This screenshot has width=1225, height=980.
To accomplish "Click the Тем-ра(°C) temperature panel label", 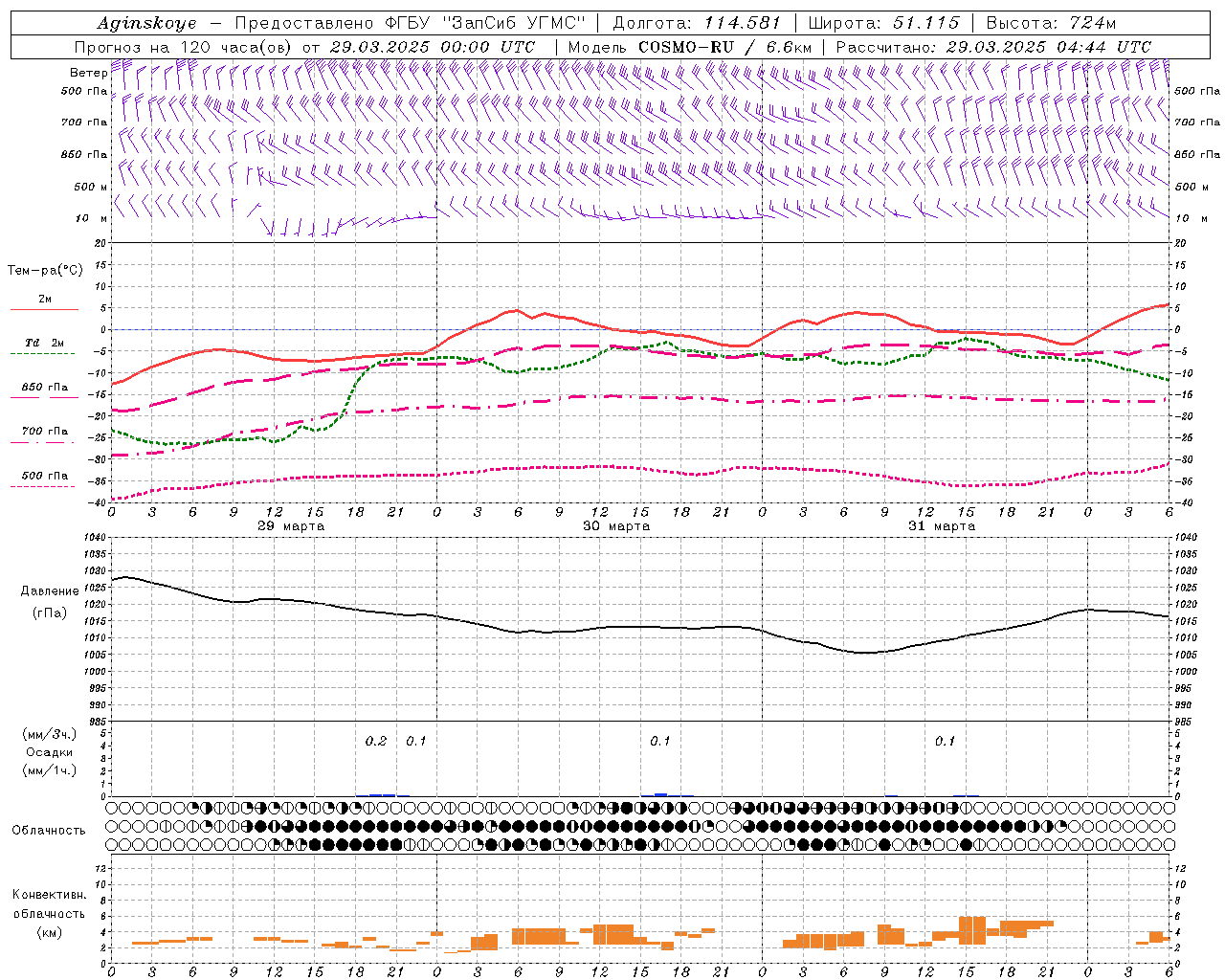I will (x=45, y=271).
